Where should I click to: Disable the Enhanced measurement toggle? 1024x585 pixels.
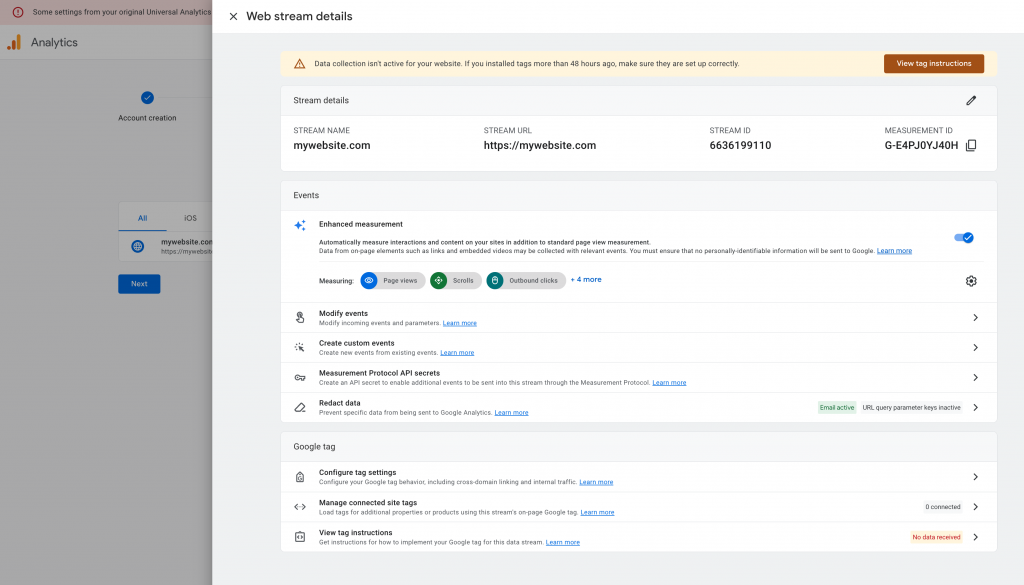[963, 237]
